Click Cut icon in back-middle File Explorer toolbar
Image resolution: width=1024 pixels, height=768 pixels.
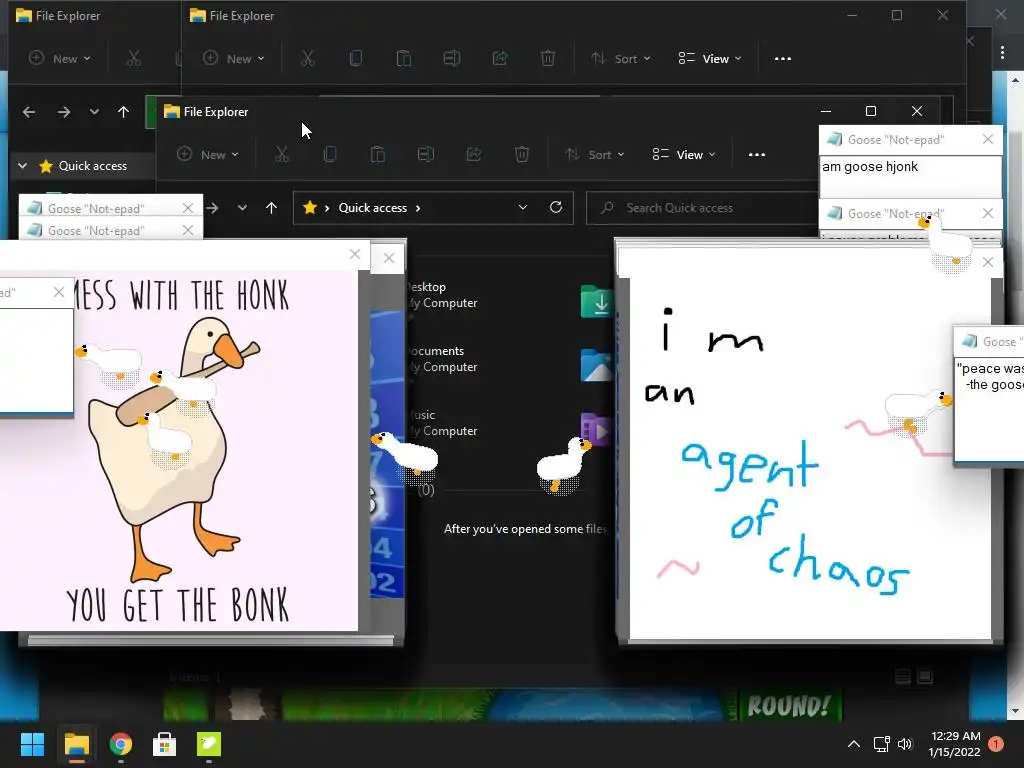tap(308, 59)
